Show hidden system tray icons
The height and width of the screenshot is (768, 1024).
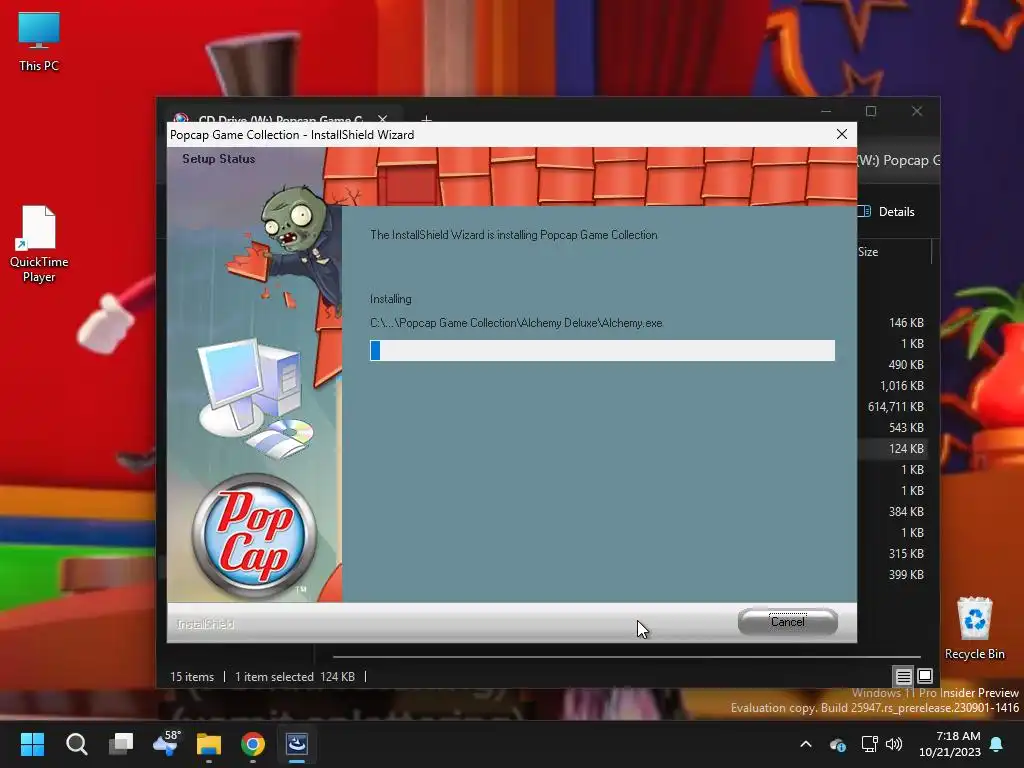[806, 744]
